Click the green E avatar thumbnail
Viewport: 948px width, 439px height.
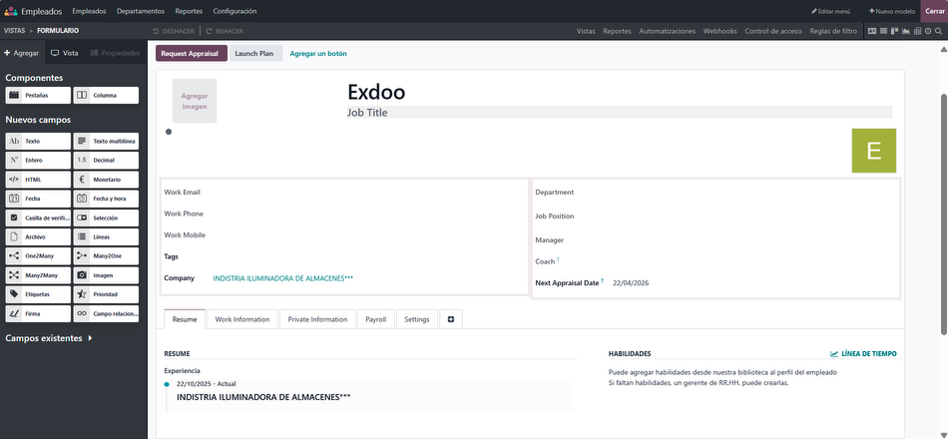pos(874,151)
